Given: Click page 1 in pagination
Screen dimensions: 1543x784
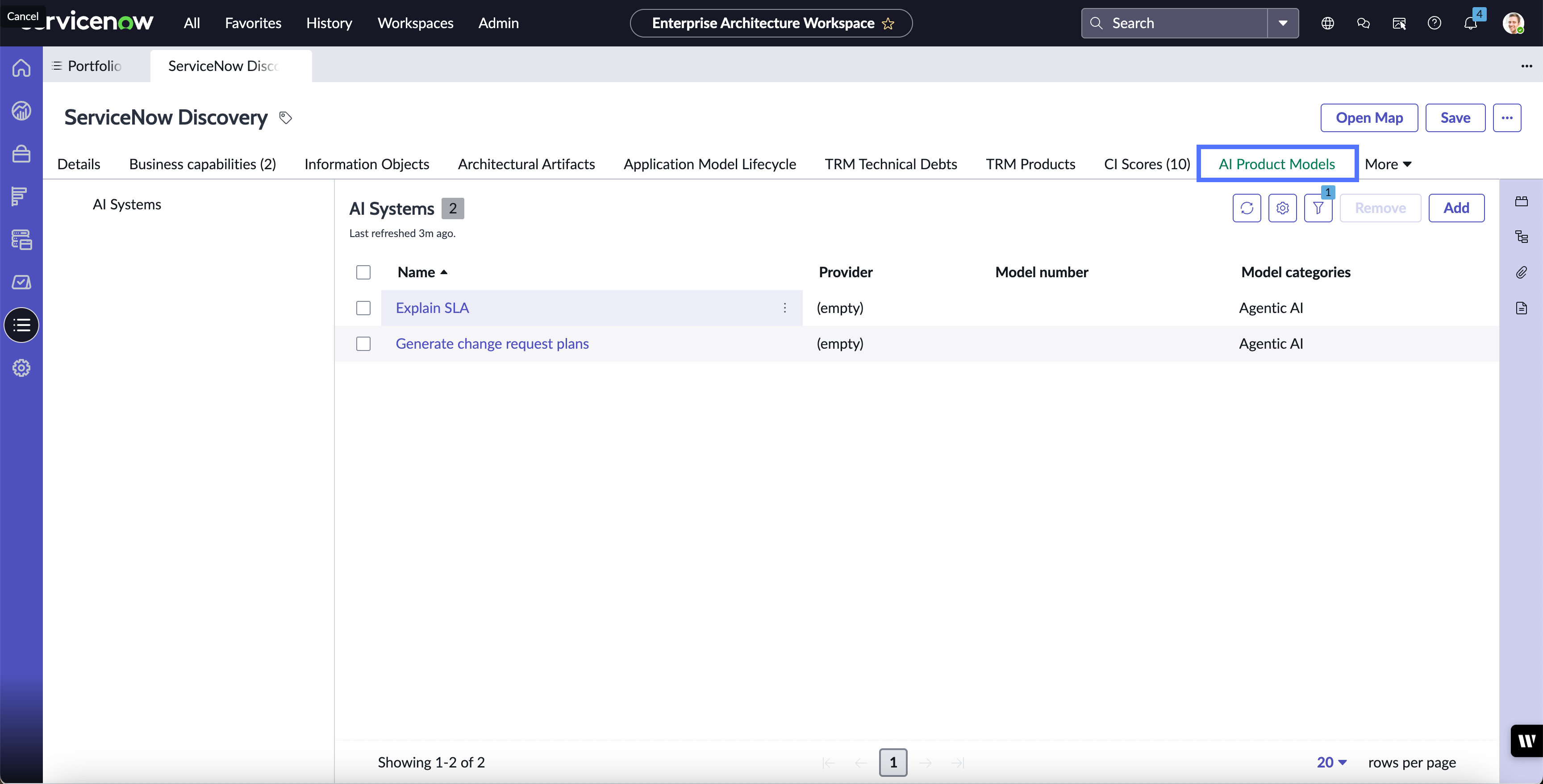Looking at the screenshot, I should (x=892, y=763).
